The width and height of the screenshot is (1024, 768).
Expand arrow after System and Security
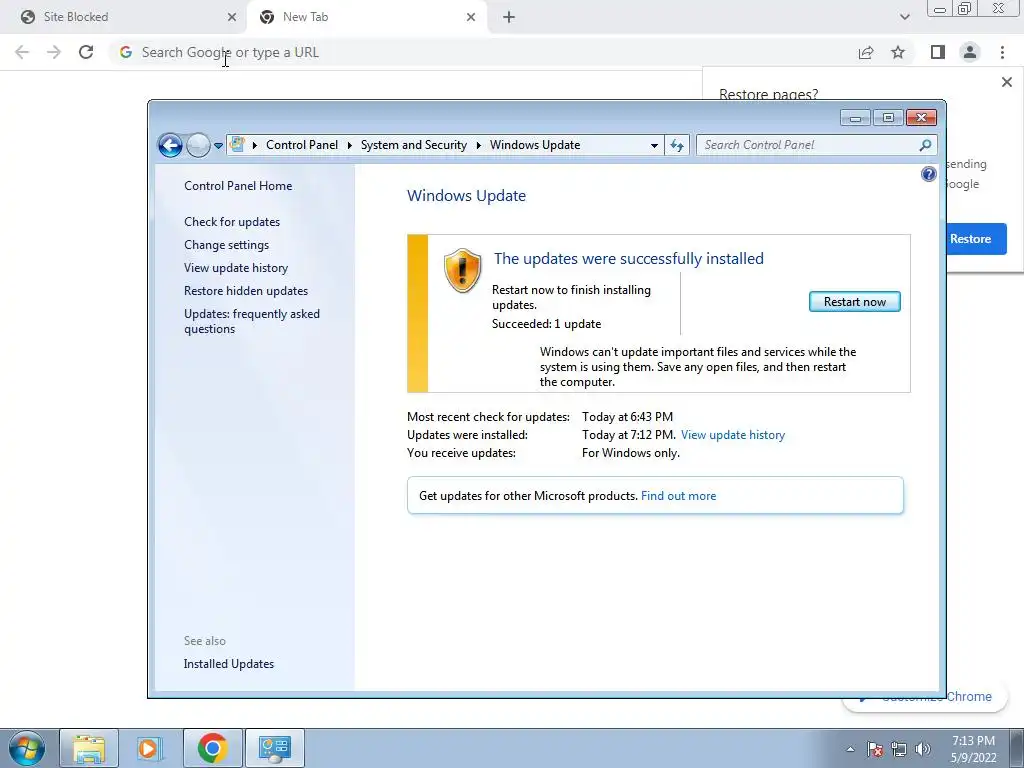pos(479,145)
